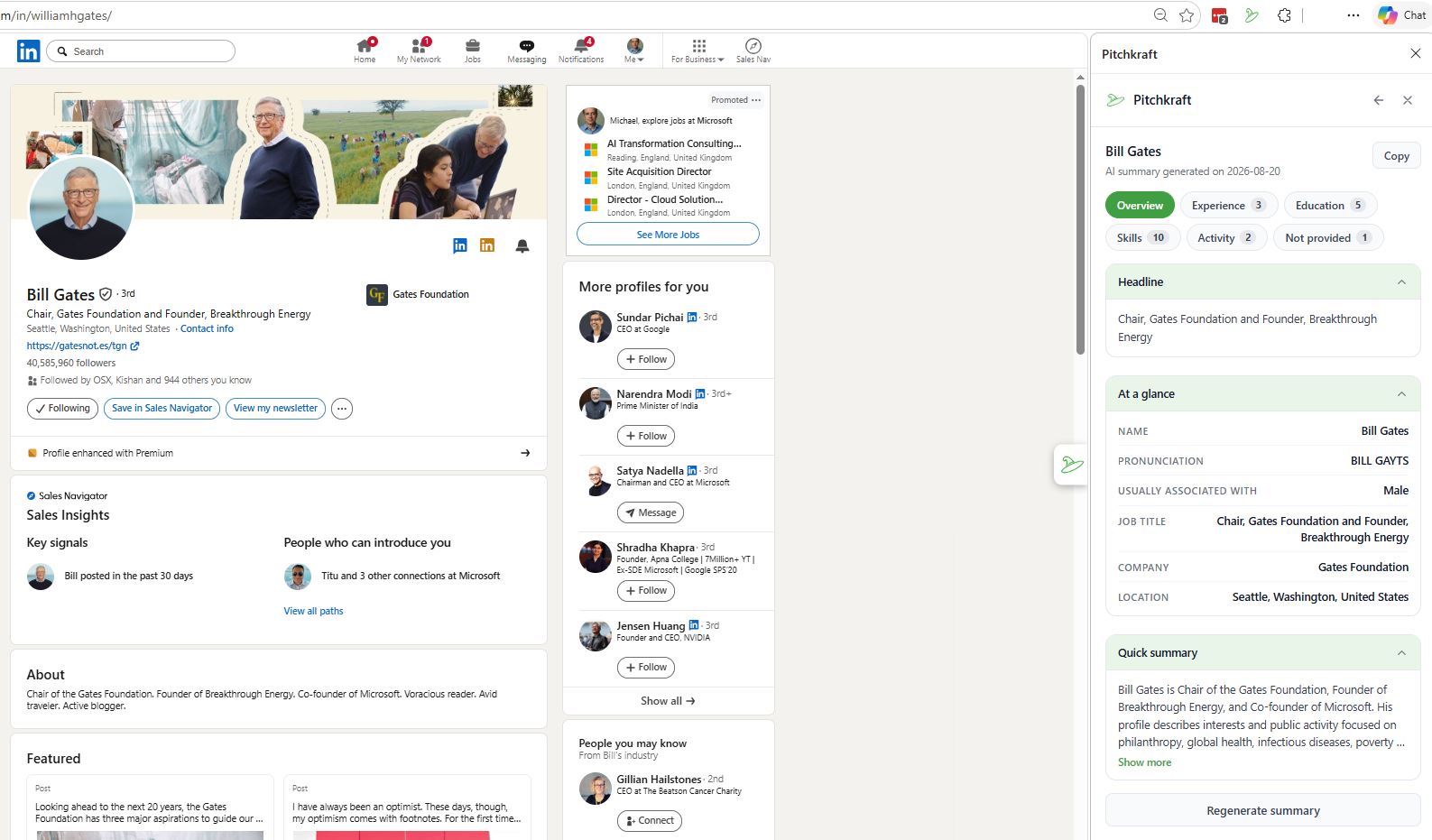Toggle the notification bell for Bill Gates
This screenshot has height=840, width=1432.
(x=522, y=245)
